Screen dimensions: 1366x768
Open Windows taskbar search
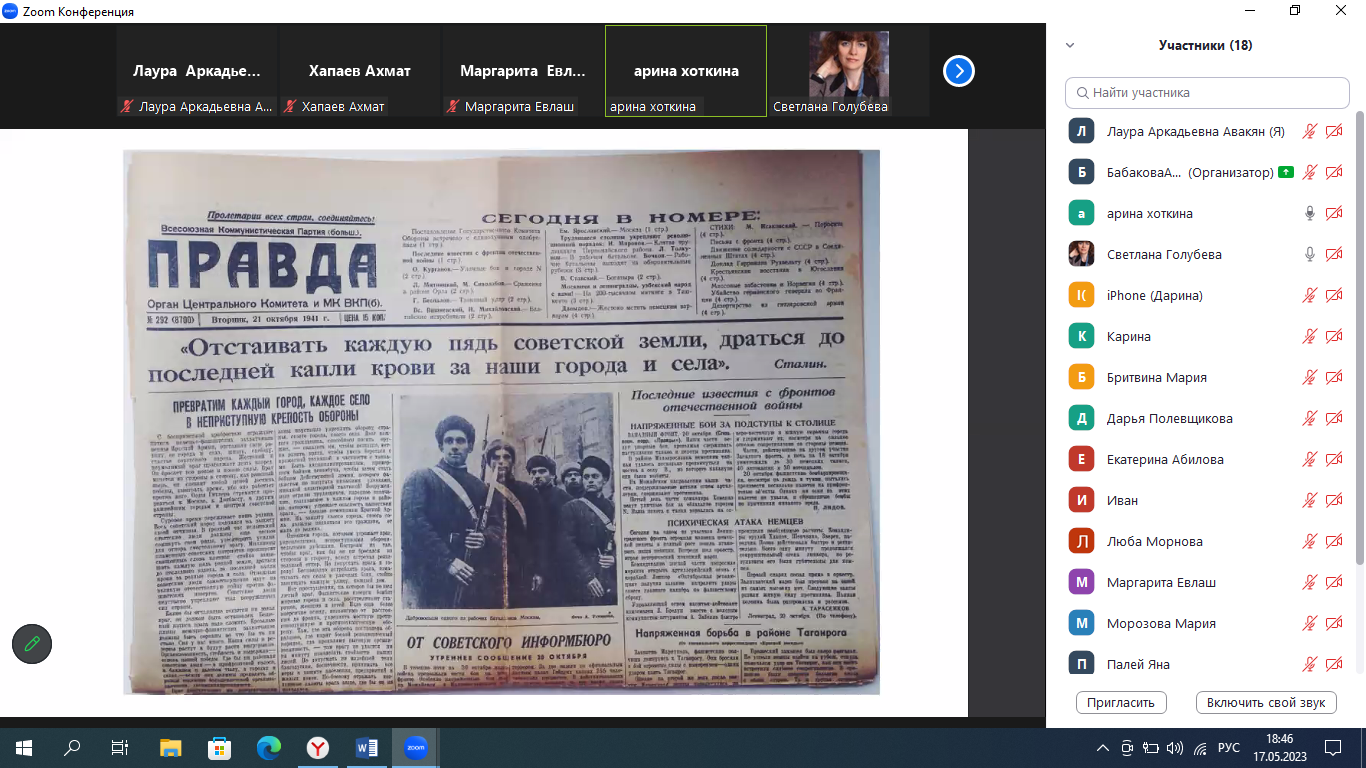(72, 747)
